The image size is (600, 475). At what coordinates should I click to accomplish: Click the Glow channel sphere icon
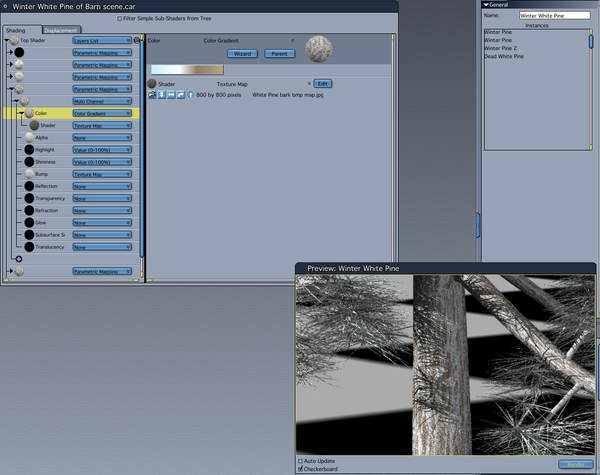29,223
